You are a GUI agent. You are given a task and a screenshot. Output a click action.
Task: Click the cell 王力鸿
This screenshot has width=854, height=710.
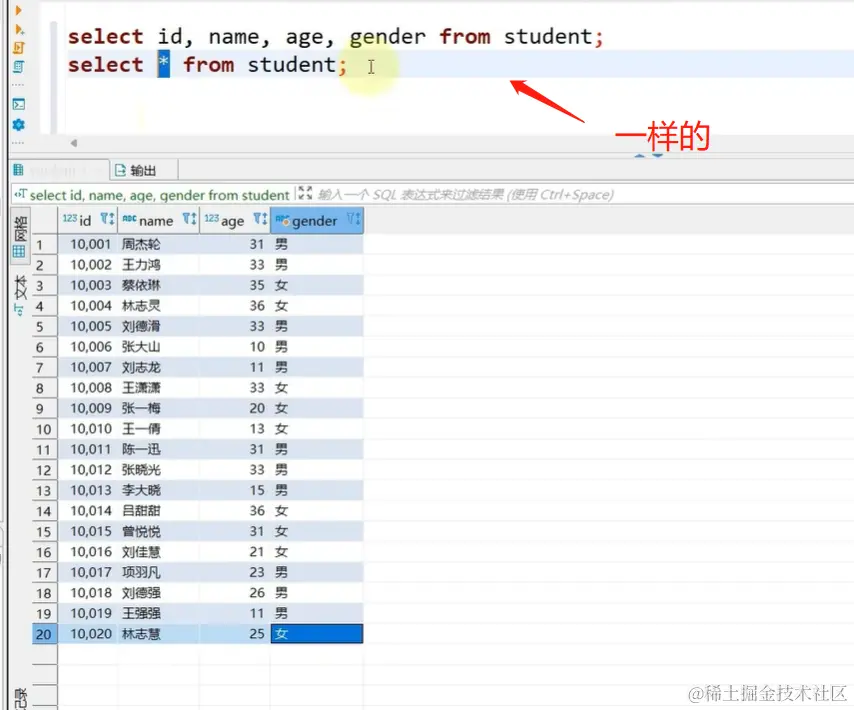pyautogui.click(x=158, y=265)
